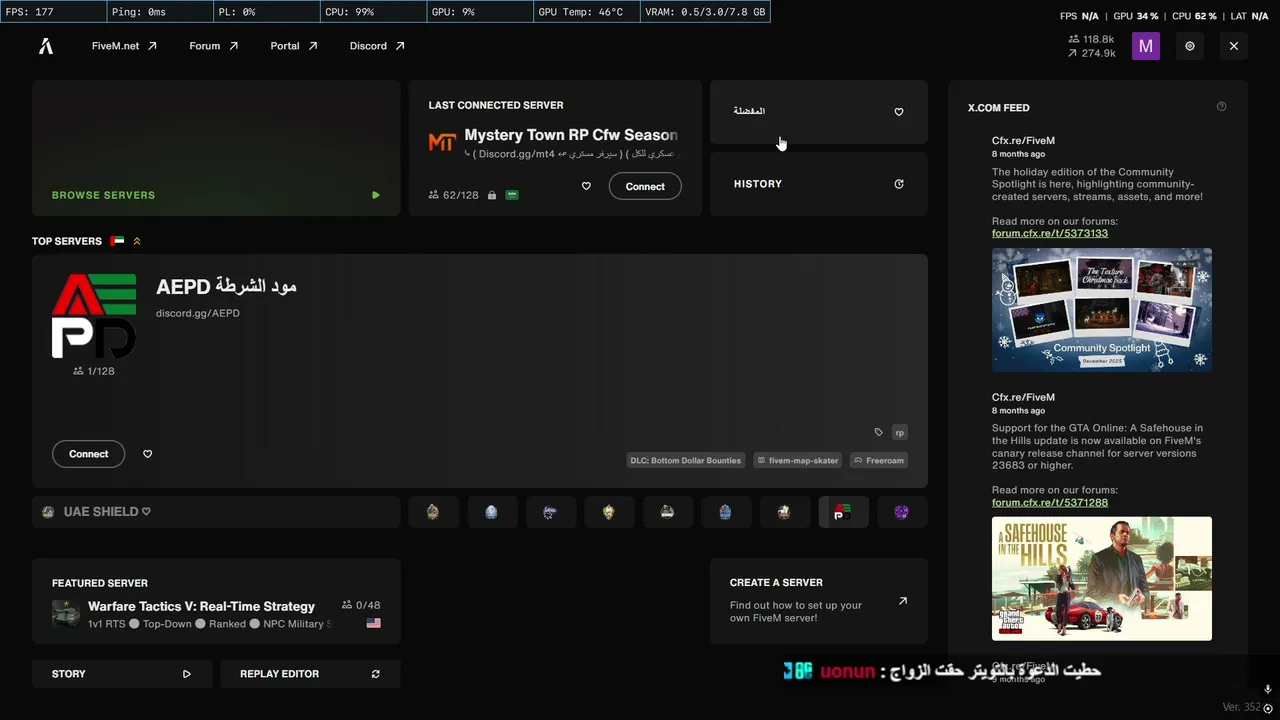Connect to the AEPD server

point(88,454)
